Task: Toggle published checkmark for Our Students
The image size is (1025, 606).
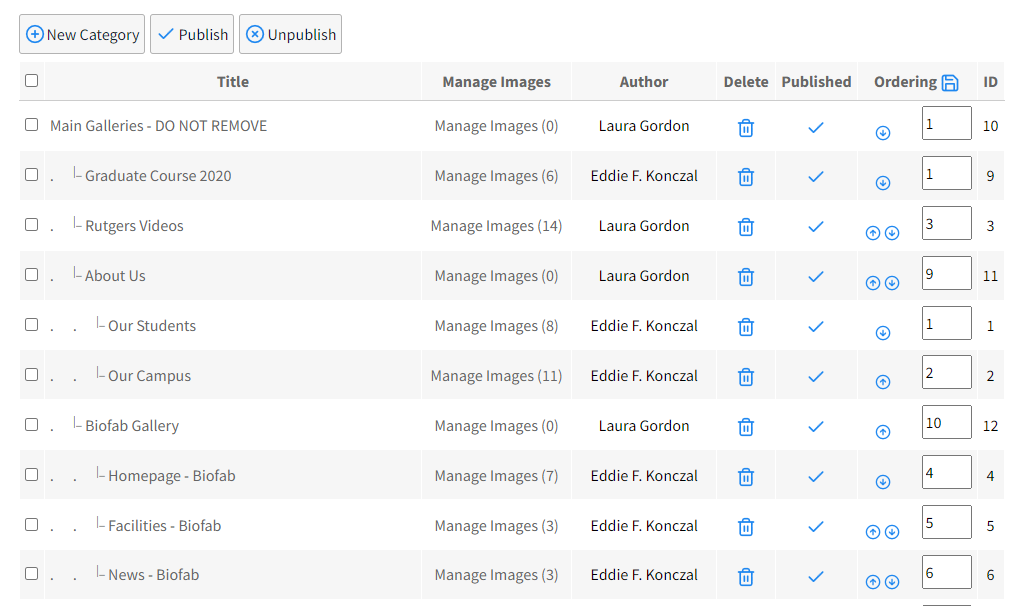Action: 816,326
